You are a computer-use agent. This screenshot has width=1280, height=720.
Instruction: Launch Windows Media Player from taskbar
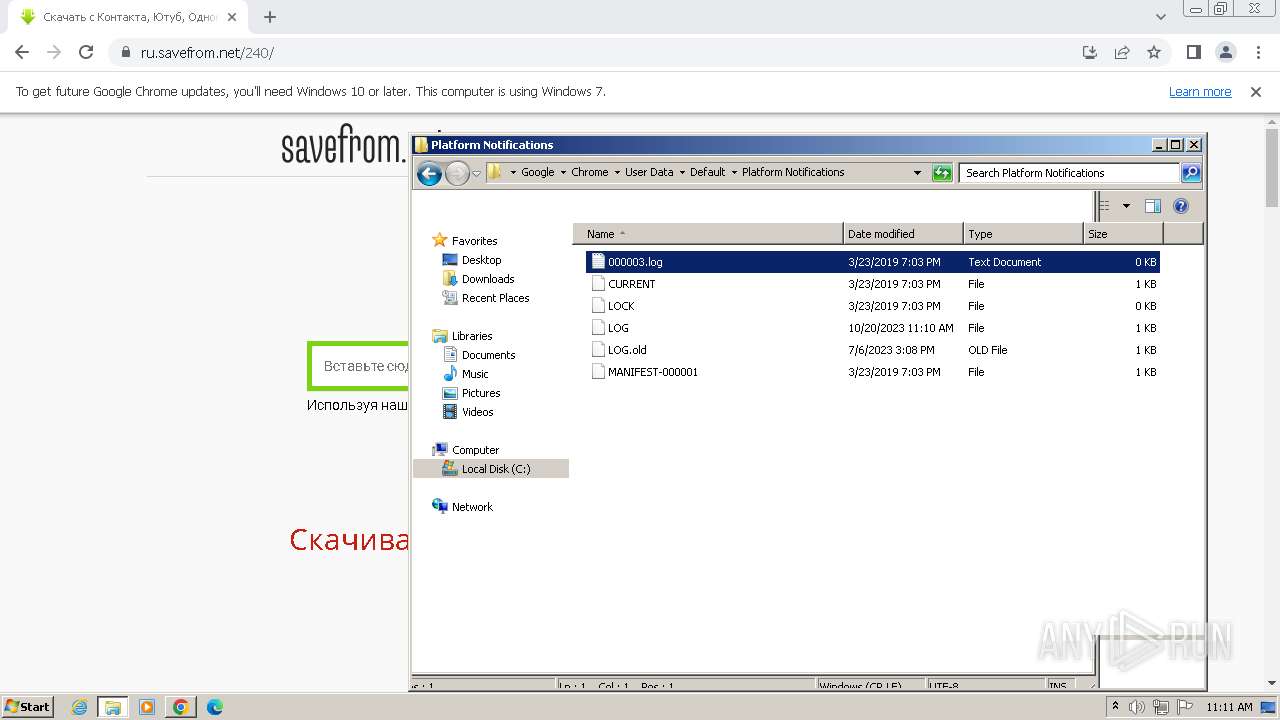pos(147,707)
